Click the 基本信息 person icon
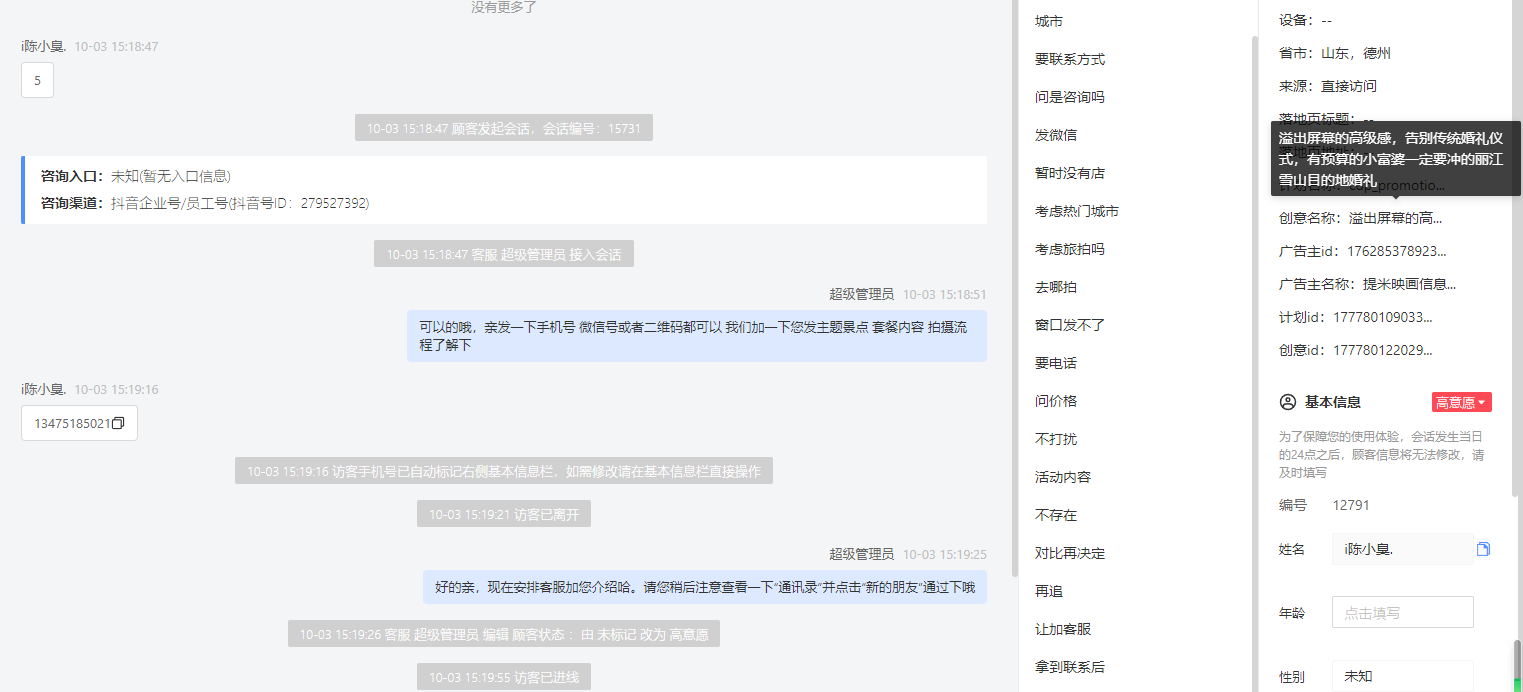This screenshot has height=692, width=1523. (x=1288, y=402)
